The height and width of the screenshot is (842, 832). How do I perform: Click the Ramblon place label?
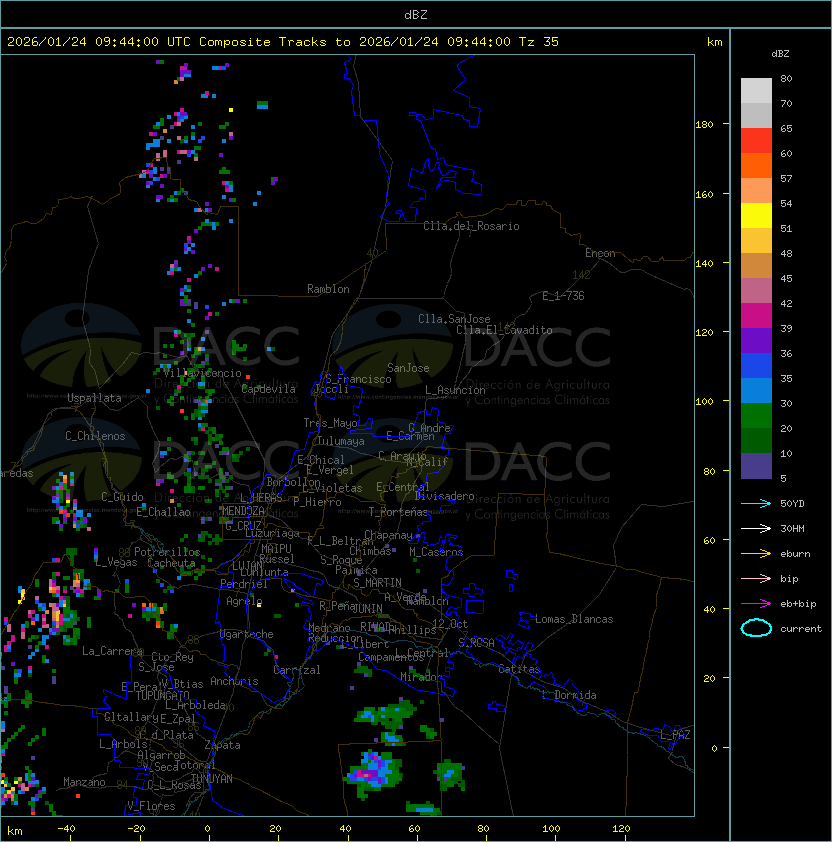coord(328,289)
